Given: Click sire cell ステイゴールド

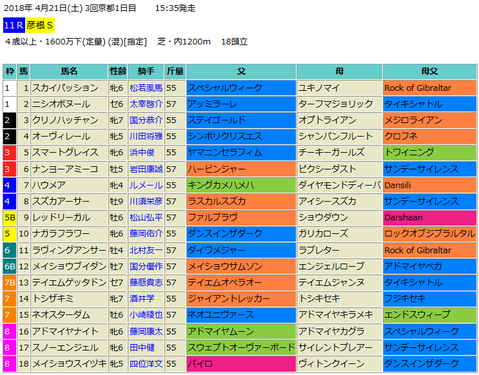Looking at the screenshot, I should 241,120.
